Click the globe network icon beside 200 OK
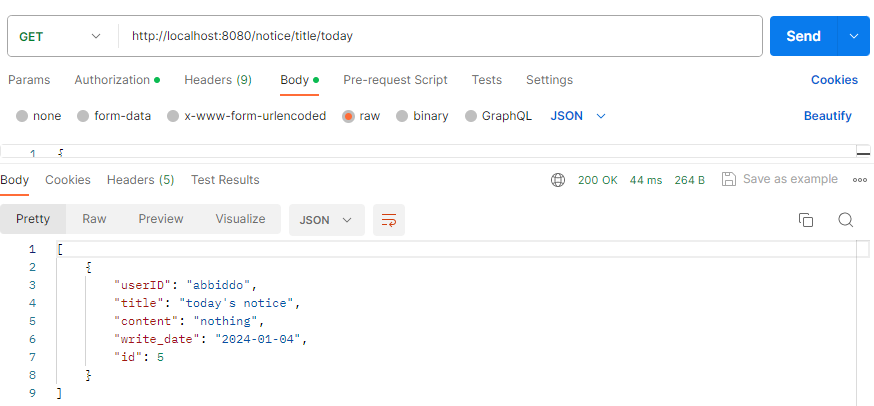Image resolution: width=874 pixels, height=406 pixels. pyautogui.click(x=558, y=180)
